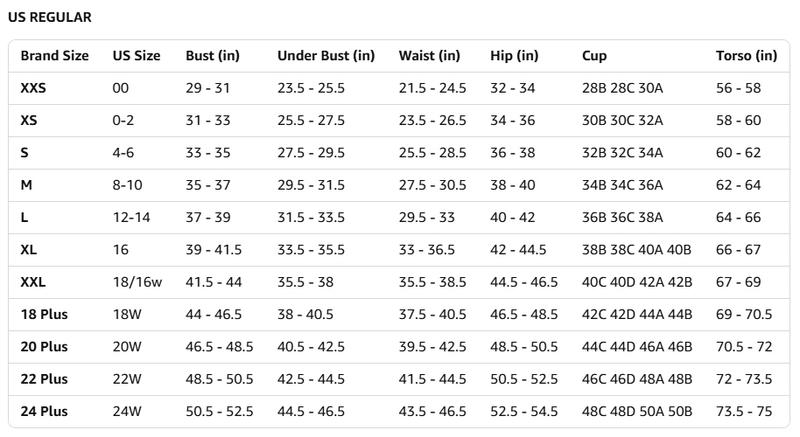Viewport: 800px width, 437px height.
Task: Click the 28B 28C 30A cup cell
Action: (x=622, y=88)
